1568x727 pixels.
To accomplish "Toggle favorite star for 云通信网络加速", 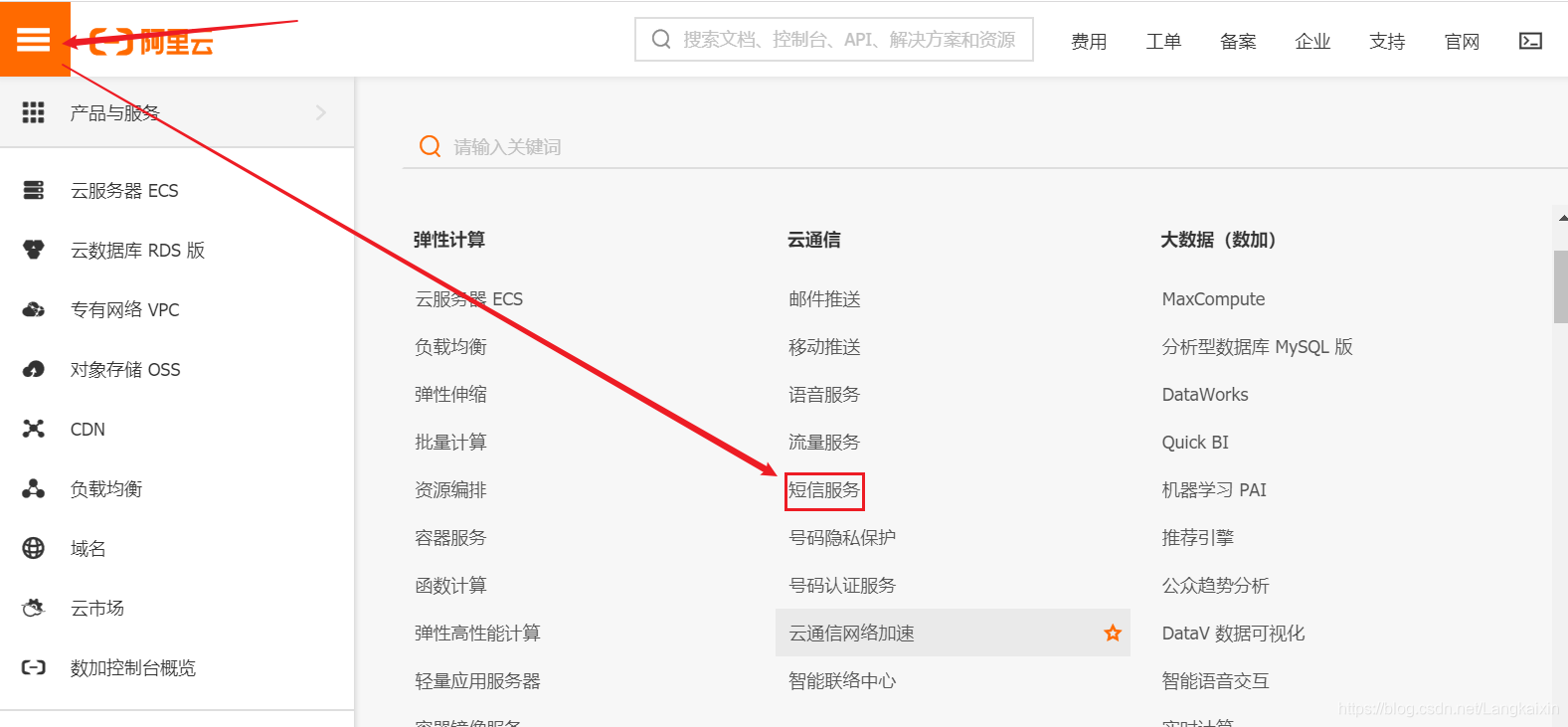I will (x=1113, y=633).
